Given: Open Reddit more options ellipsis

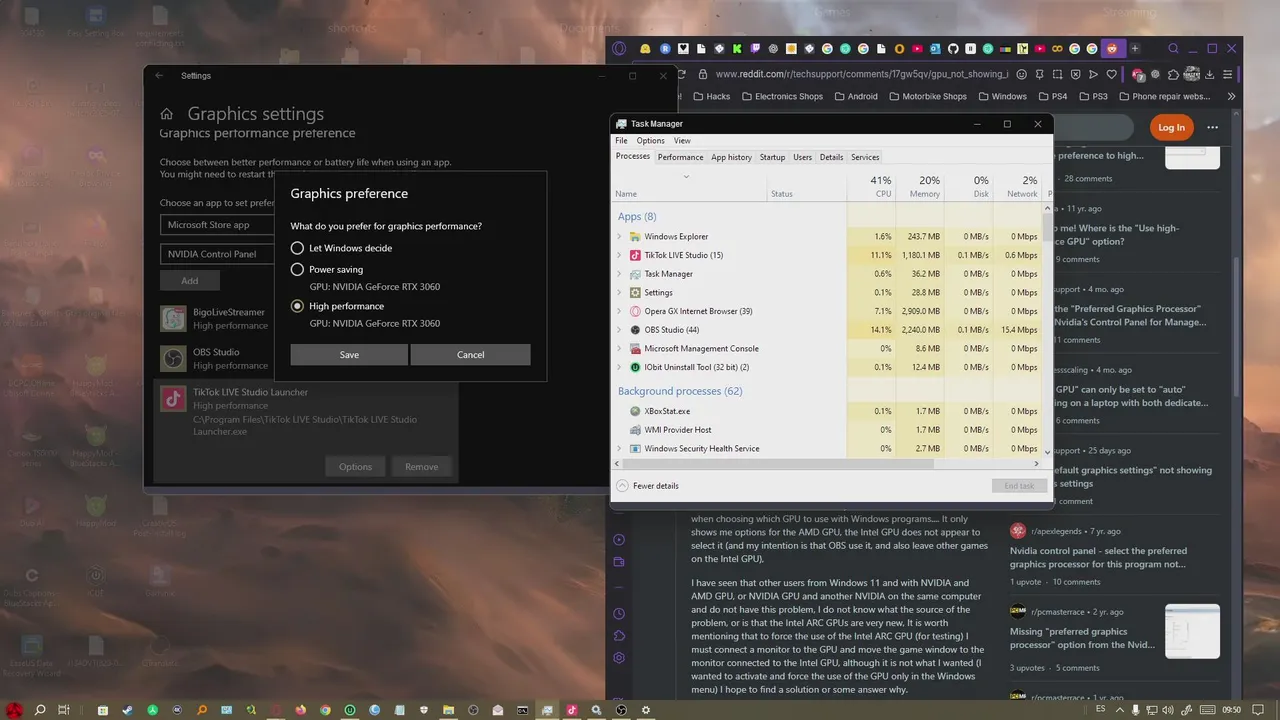Looking at the screenshot, I should click(1212, 127).
